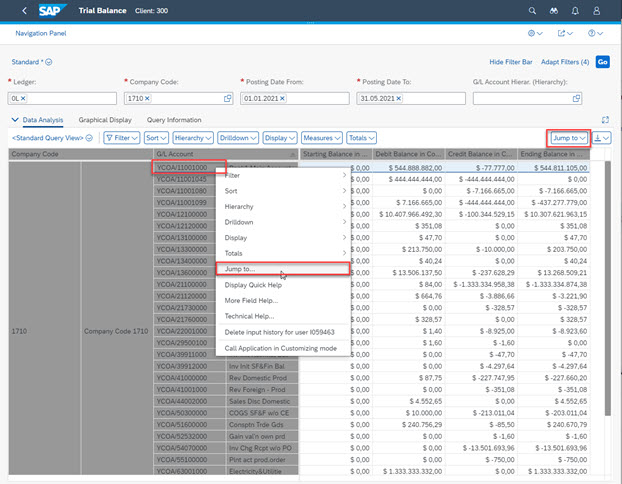622x484 pixels.
Task: Open the Display toolbar dropdown
Action: [x=280, y=138]
